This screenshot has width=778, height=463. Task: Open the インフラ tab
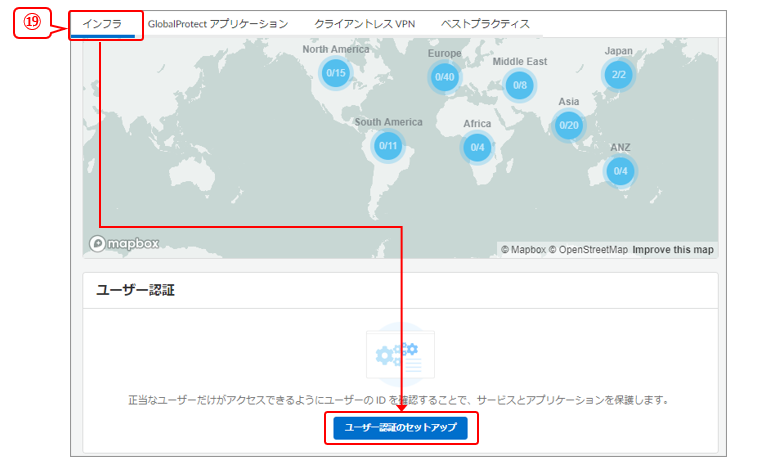[102, 24]
